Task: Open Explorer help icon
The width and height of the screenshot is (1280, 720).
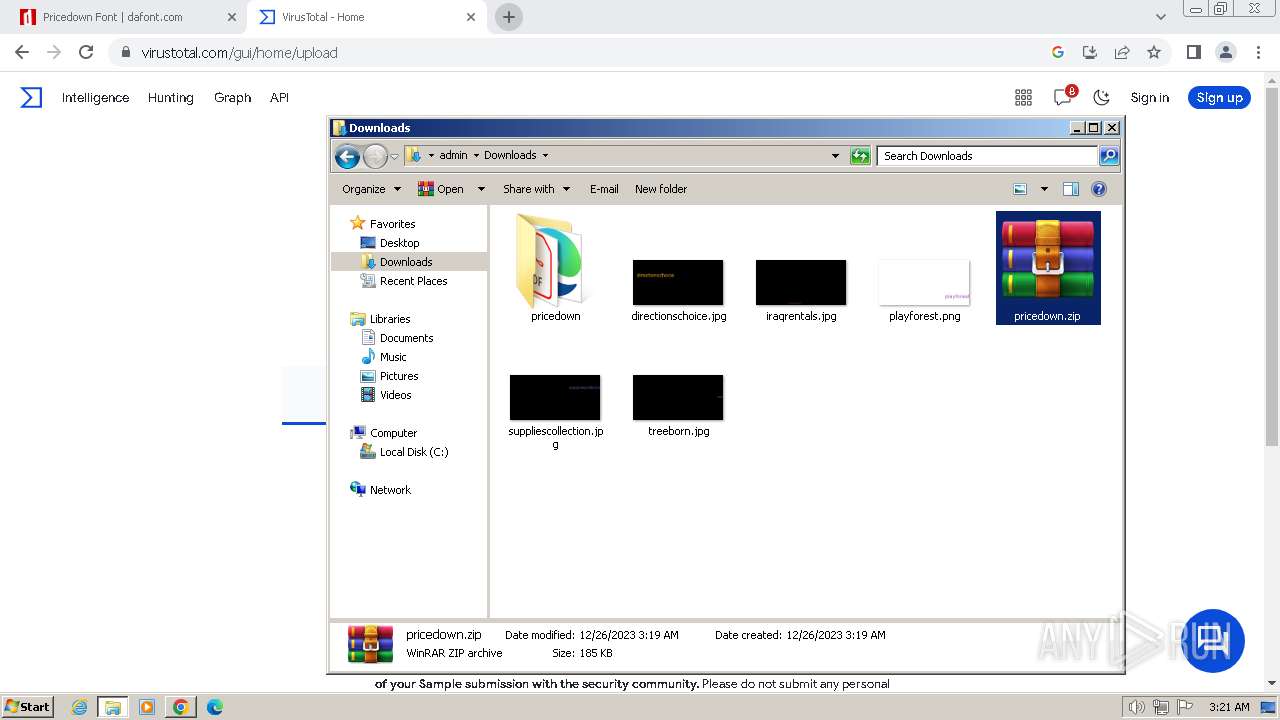Action: [1099, 189]
